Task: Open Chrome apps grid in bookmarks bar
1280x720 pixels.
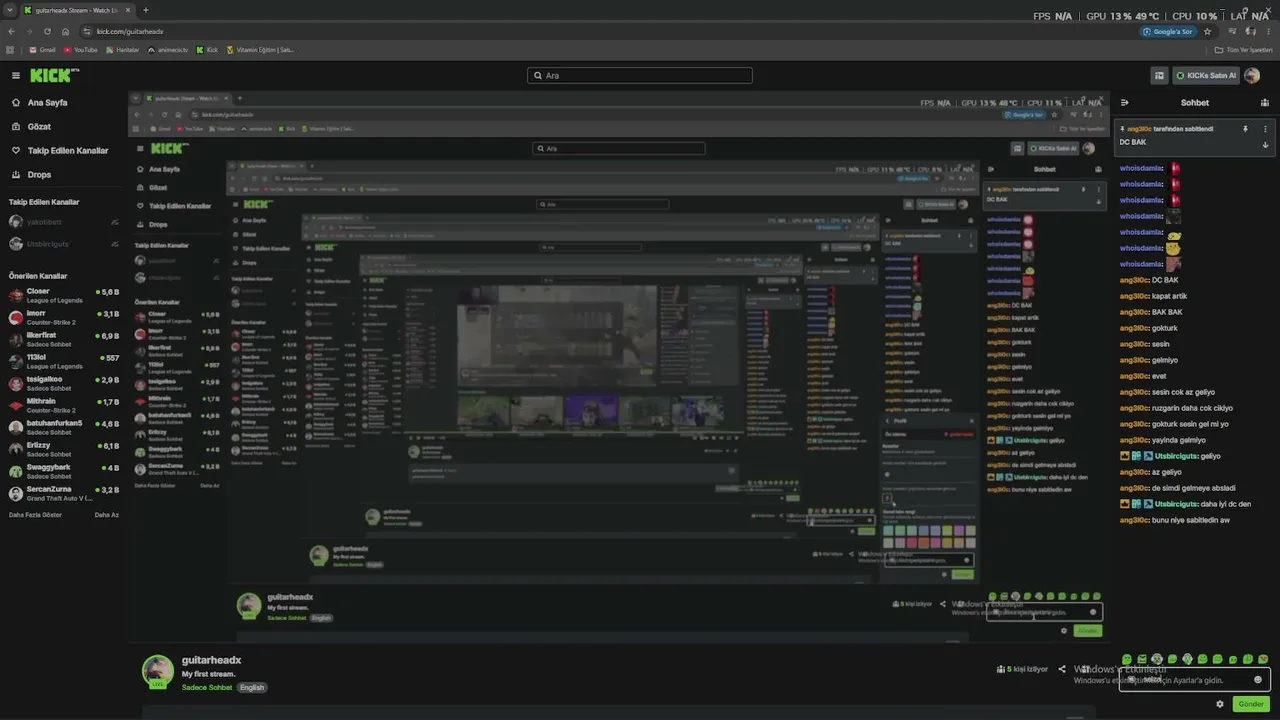Action: [10, 49]
